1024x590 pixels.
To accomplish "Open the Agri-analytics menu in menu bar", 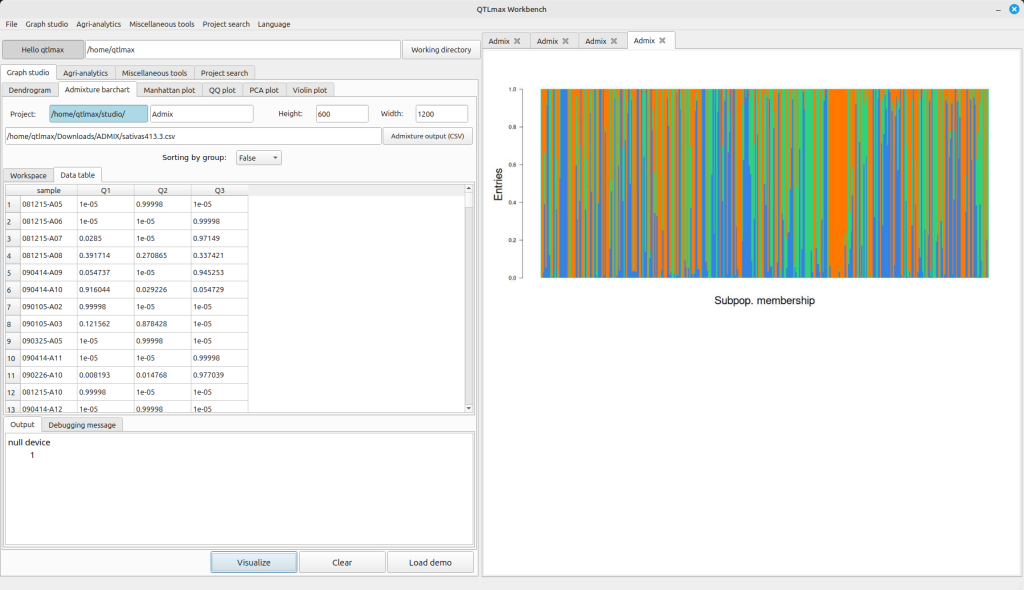I will click(99, 24).
